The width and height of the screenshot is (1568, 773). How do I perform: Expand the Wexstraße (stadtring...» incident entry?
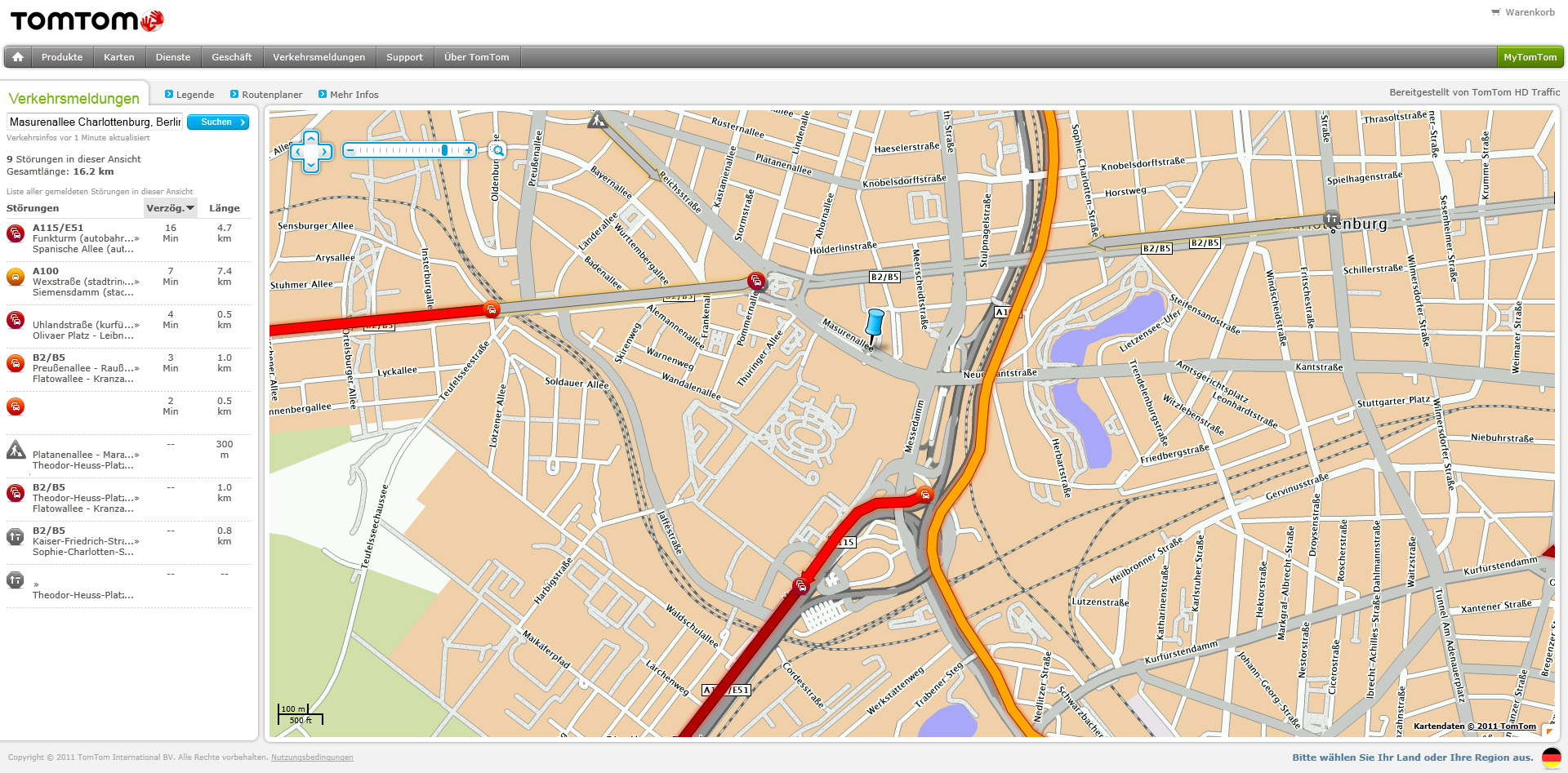(86, 282)
